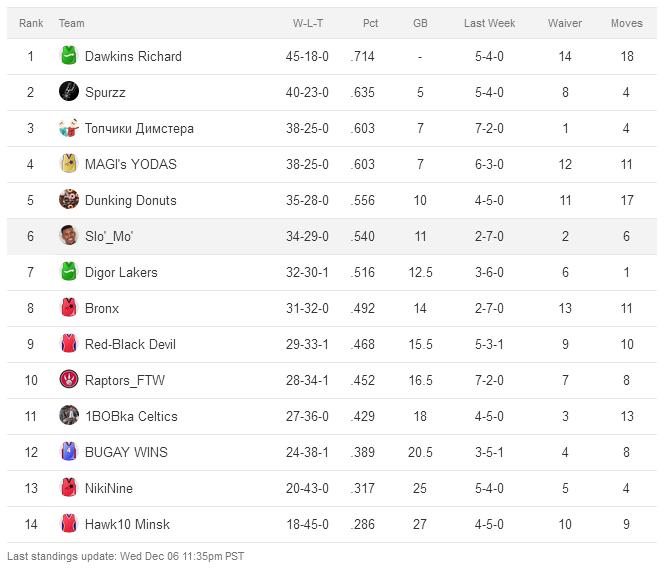This screenshot has width=665, height=577.
Task: Select the Moves column header
Action: (x=626, y=23)
